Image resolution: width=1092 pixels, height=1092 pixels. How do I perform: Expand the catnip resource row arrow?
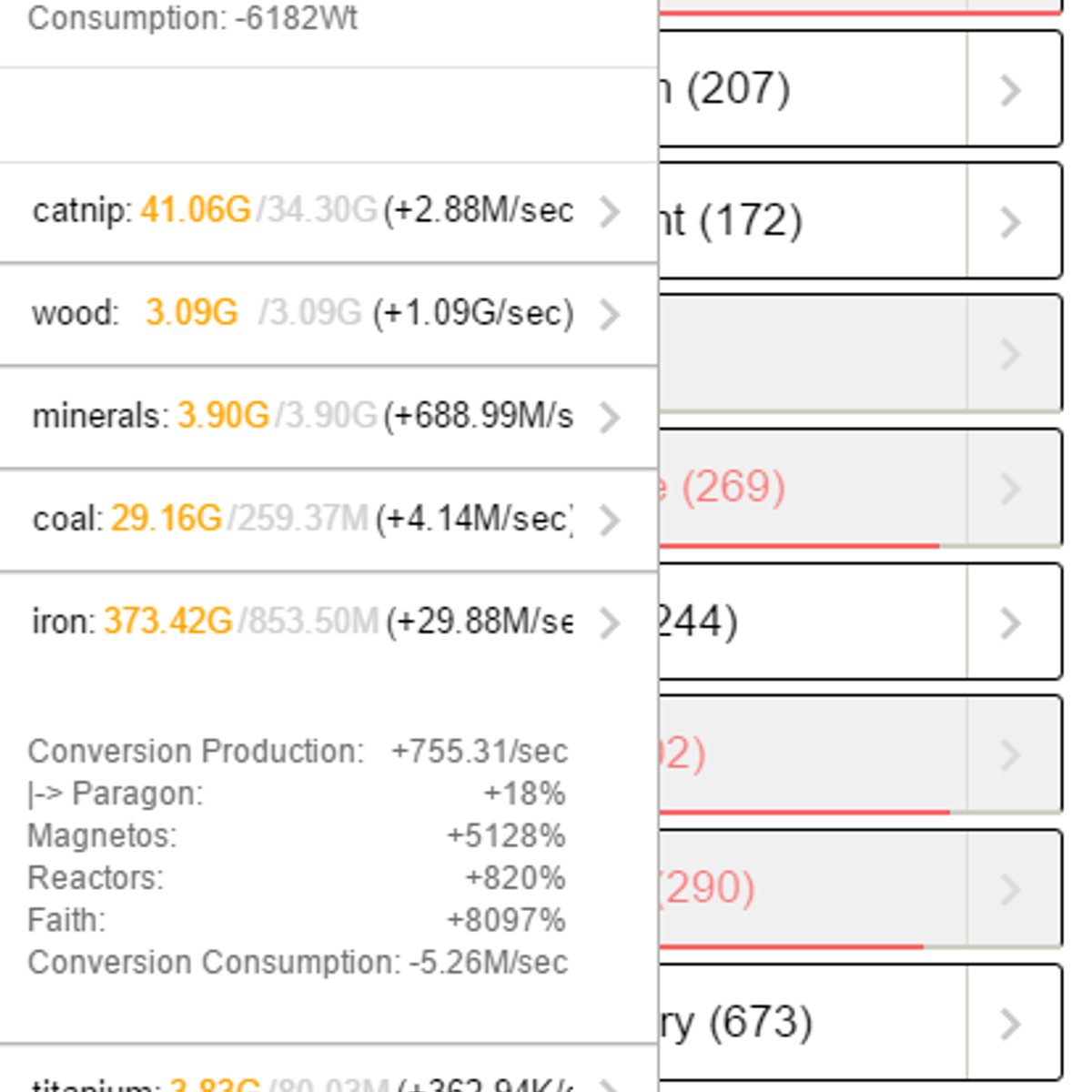point(610,212)
